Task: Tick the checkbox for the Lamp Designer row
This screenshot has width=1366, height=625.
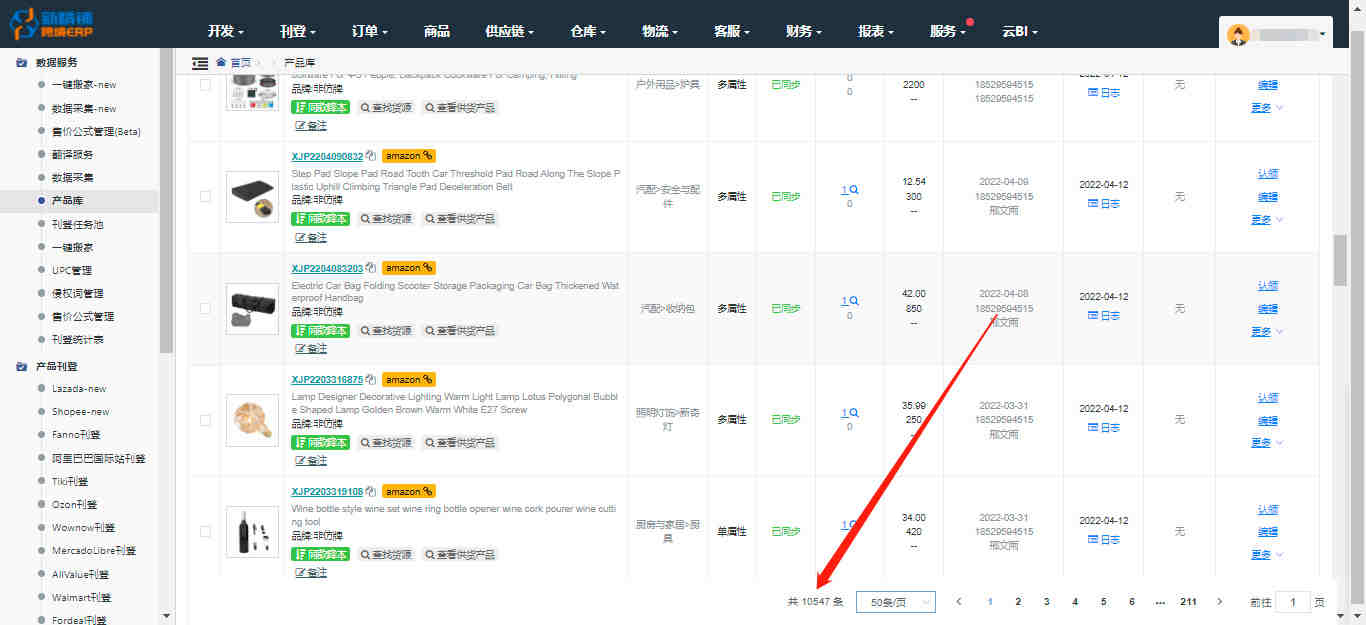Action: pyautogui.click(x=205, y=421)
